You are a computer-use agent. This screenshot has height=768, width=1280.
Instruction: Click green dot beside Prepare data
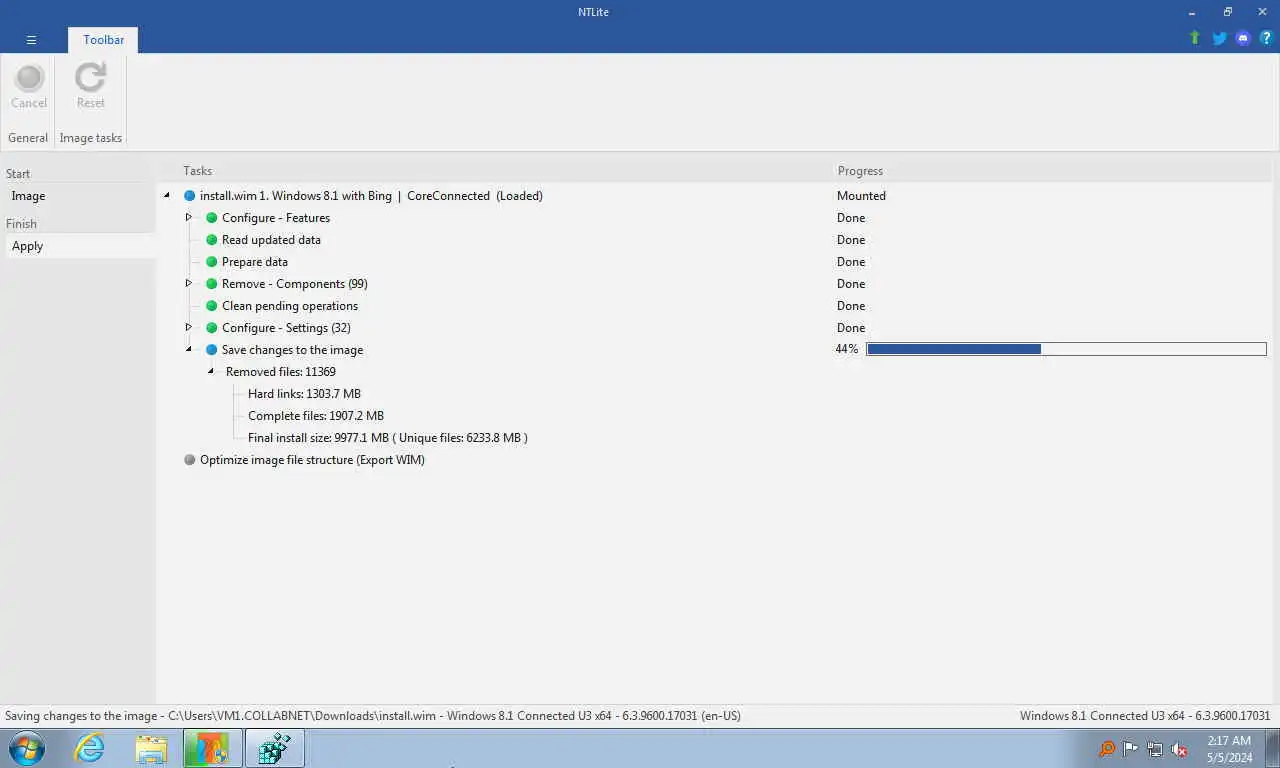(x=211, y=262)
